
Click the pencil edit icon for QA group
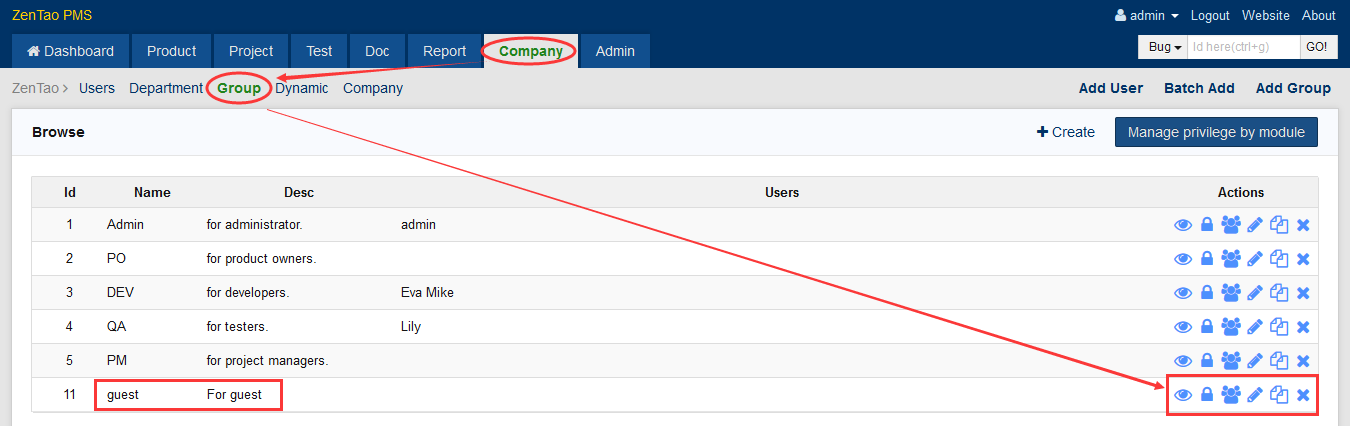1255,327
